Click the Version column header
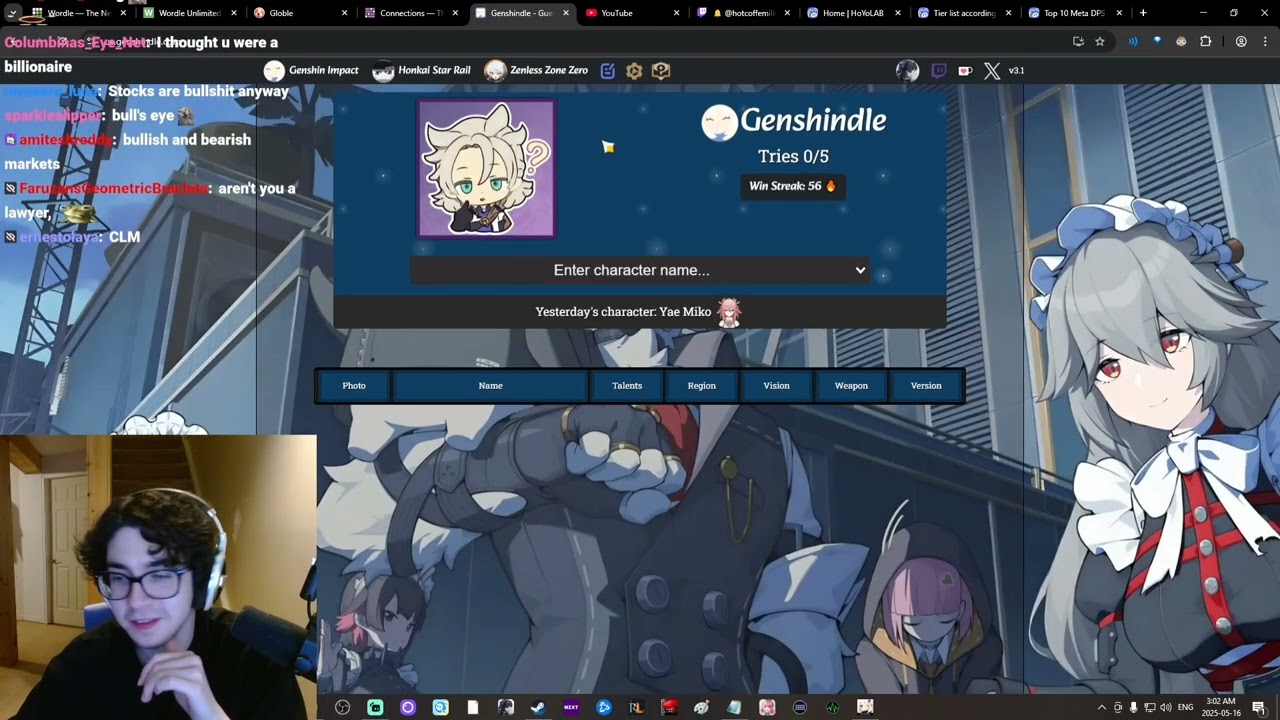The image size is (1280, 720). click(x=926, y=386)
